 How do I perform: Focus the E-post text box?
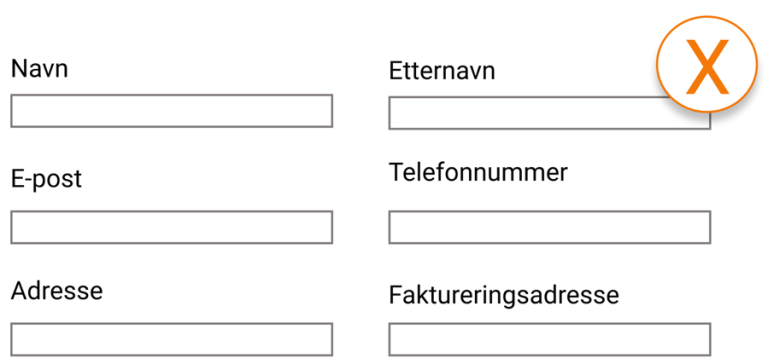(x=171, y=227)
